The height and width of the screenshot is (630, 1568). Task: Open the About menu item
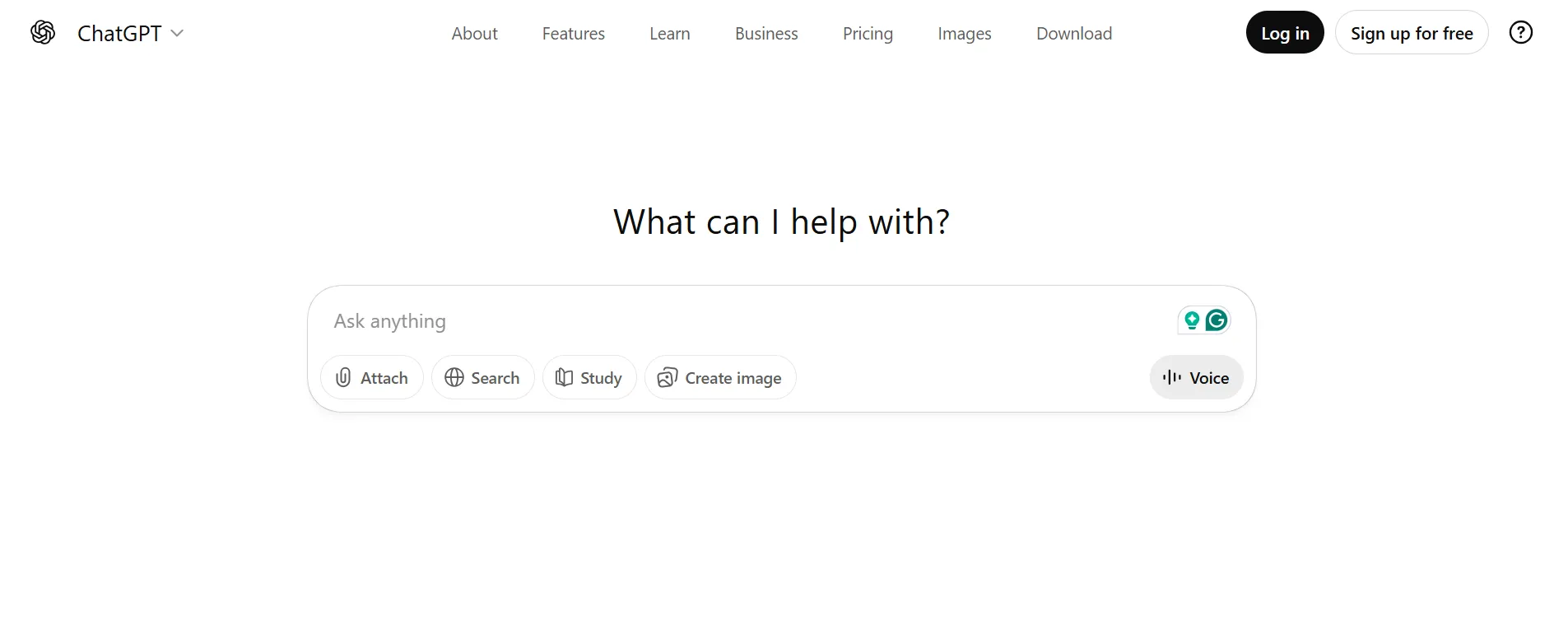click(474, 34)
